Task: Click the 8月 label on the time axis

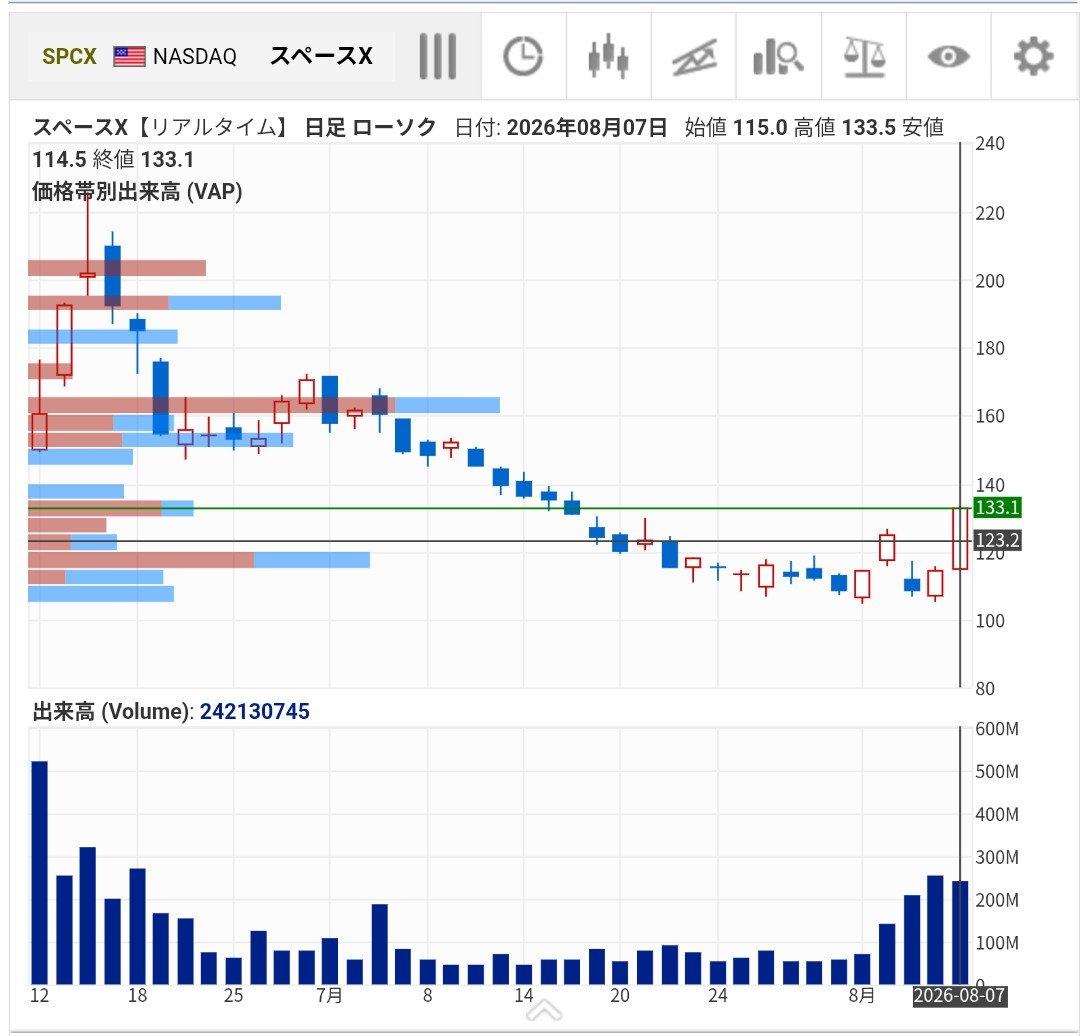Action: tap(862, 995)
